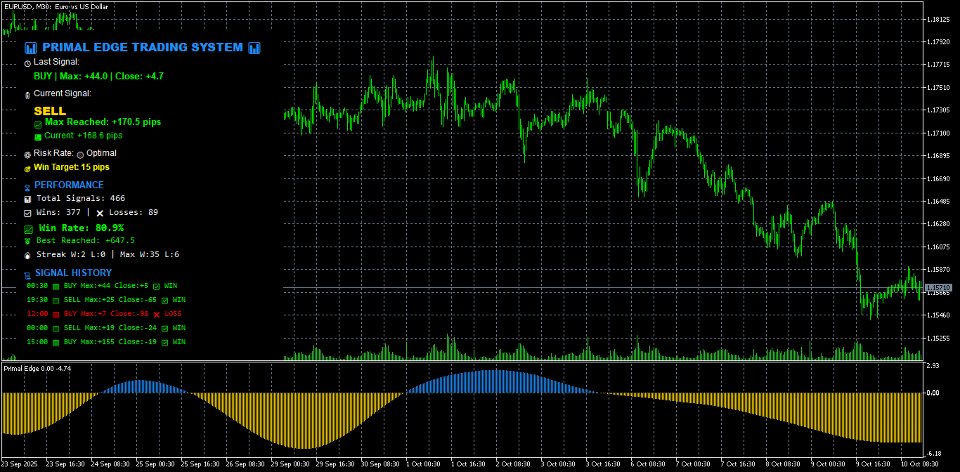Click the gear icon beside Risk Rate
This screenshot has height=472, width=960.
click(28, 155)
